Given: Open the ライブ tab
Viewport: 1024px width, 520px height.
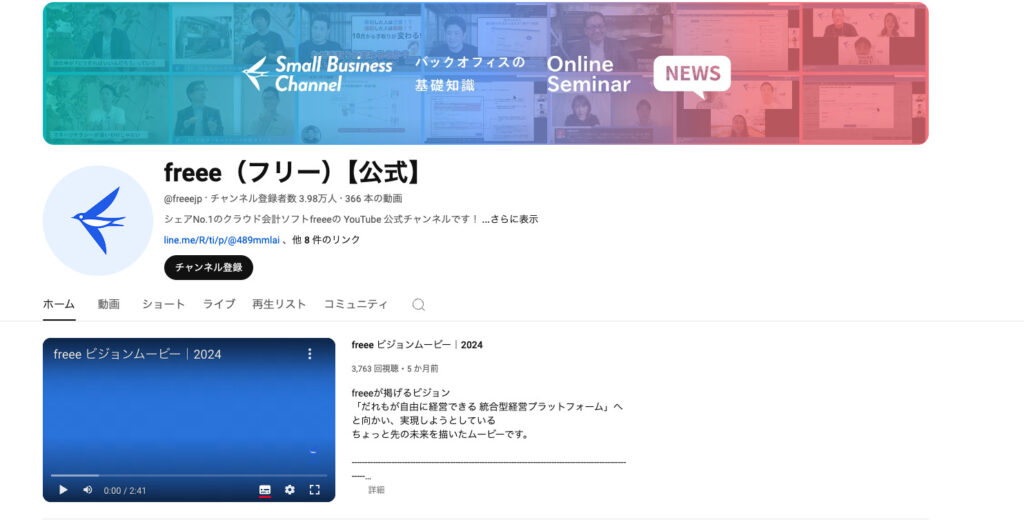Looking at the screenshot, I should click(x=219, y=304).
